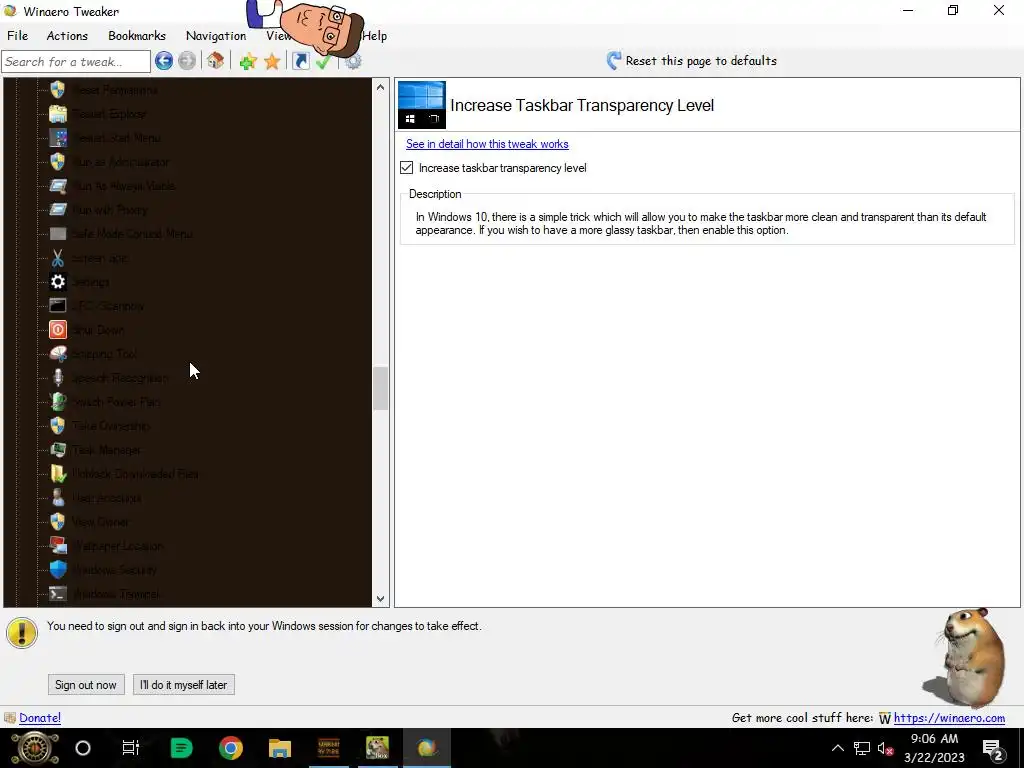Select the User Accounts tree icon
The height and width of the screenshot is (768, 1024).
tap(58, 498)
